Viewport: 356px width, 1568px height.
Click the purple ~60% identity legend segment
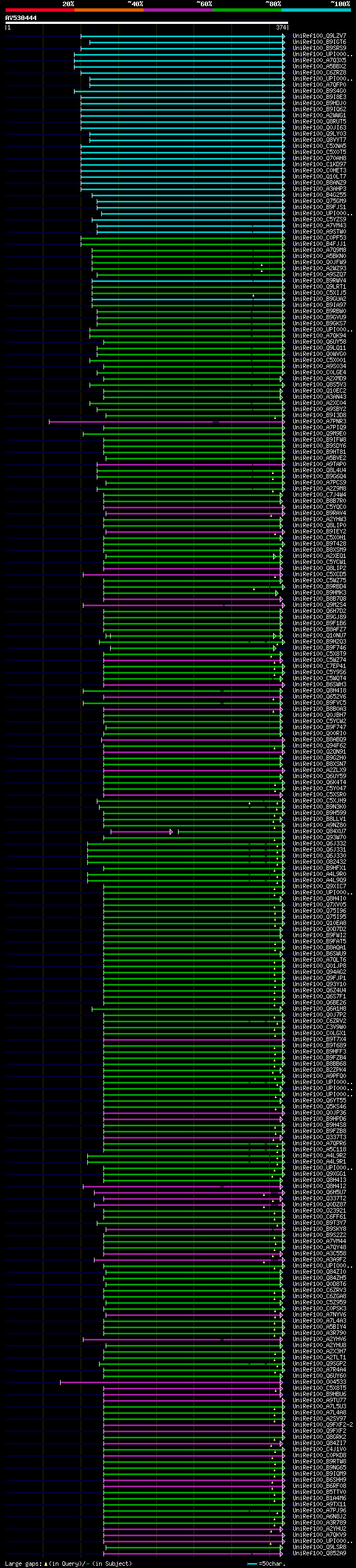(177, 11)
